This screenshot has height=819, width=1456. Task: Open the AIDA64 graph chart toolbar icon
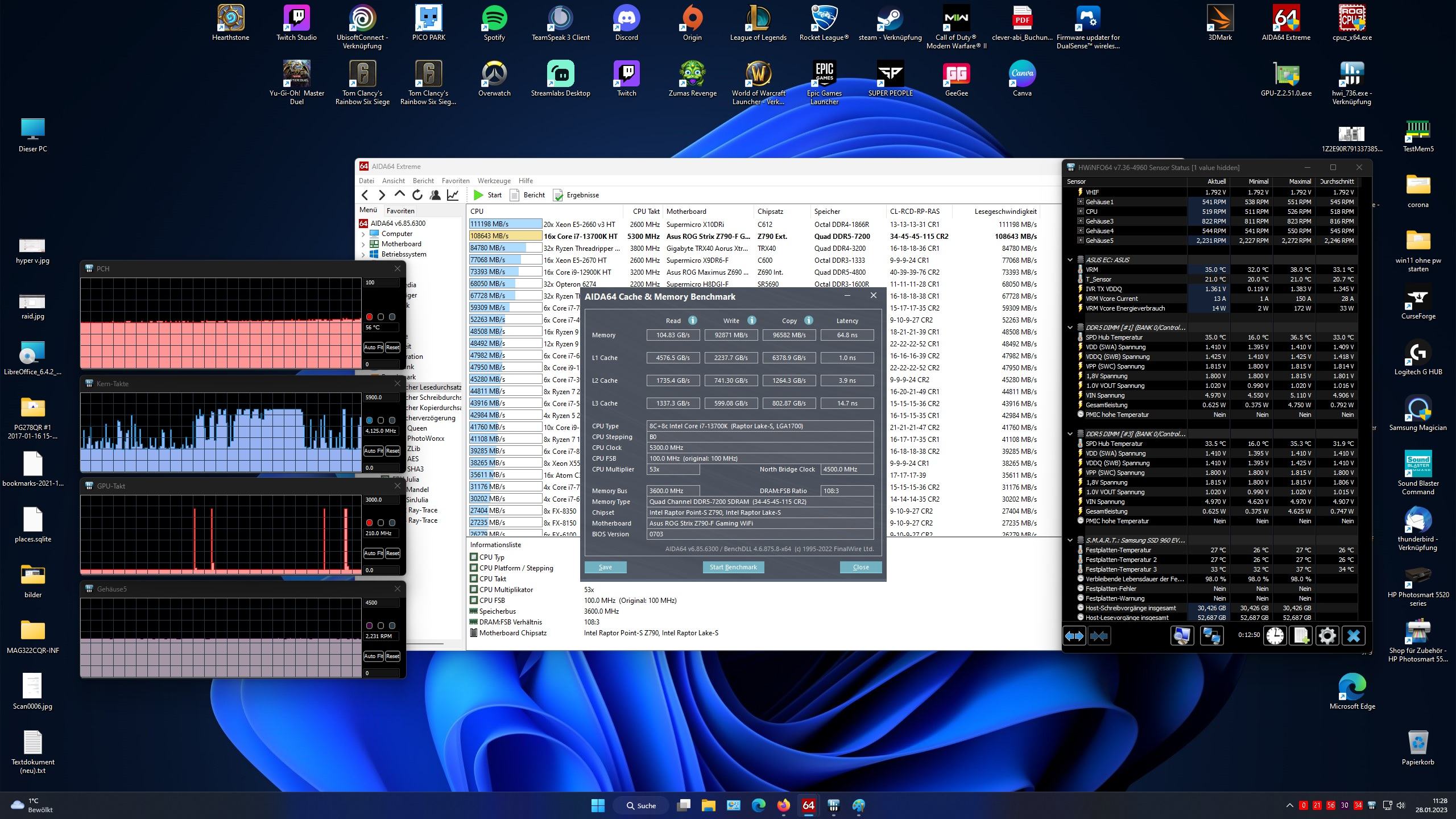click(x=453, y=195)
